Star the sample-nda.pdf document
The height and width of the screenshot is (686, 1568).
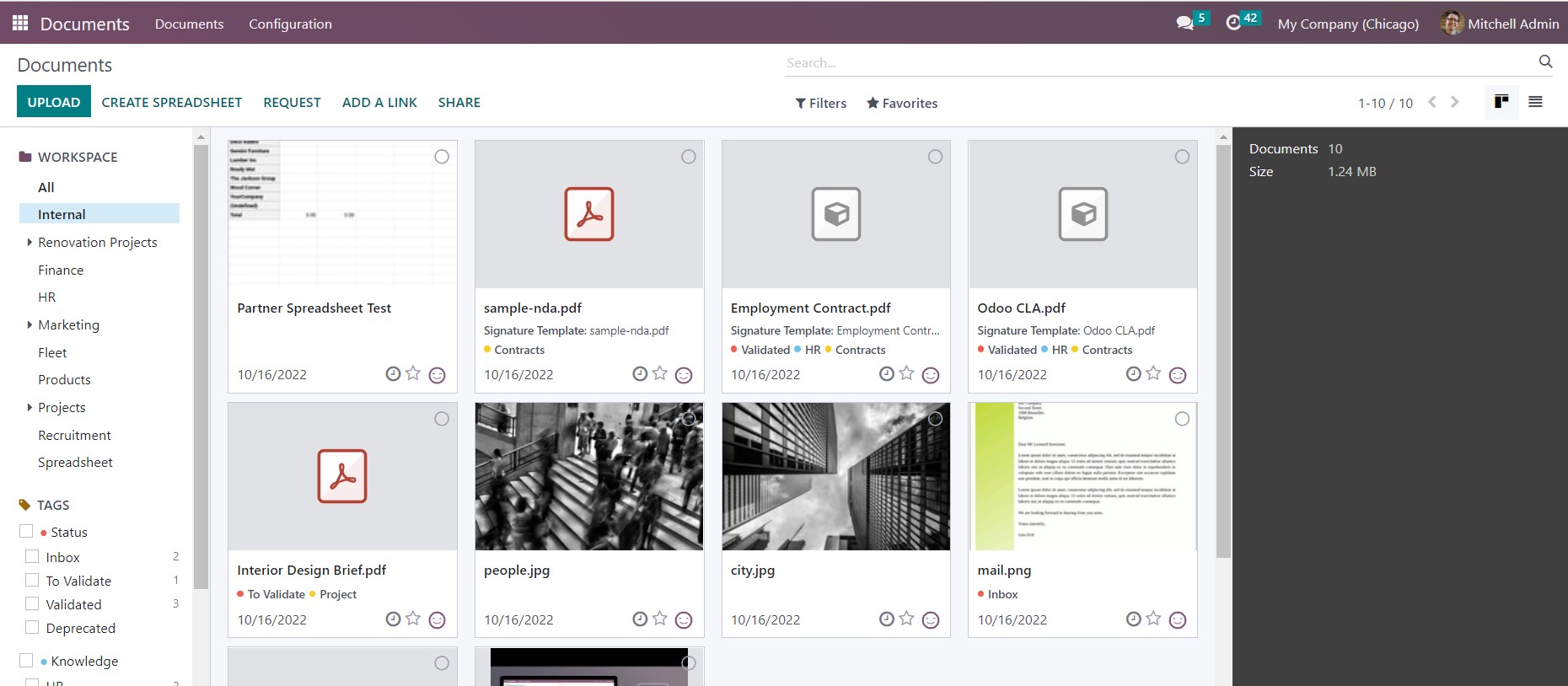coord(660,373)
